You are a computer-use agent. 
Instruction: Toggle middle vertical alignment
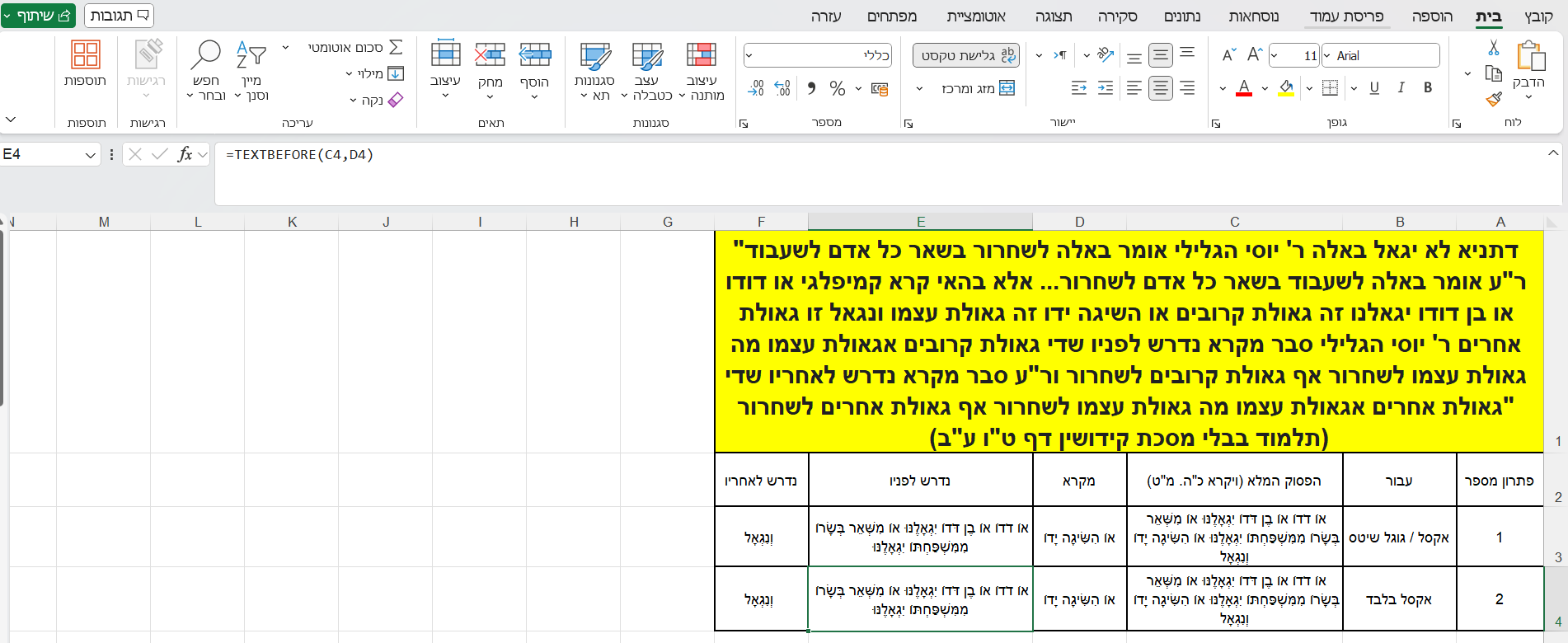(x=1161, y=55)
